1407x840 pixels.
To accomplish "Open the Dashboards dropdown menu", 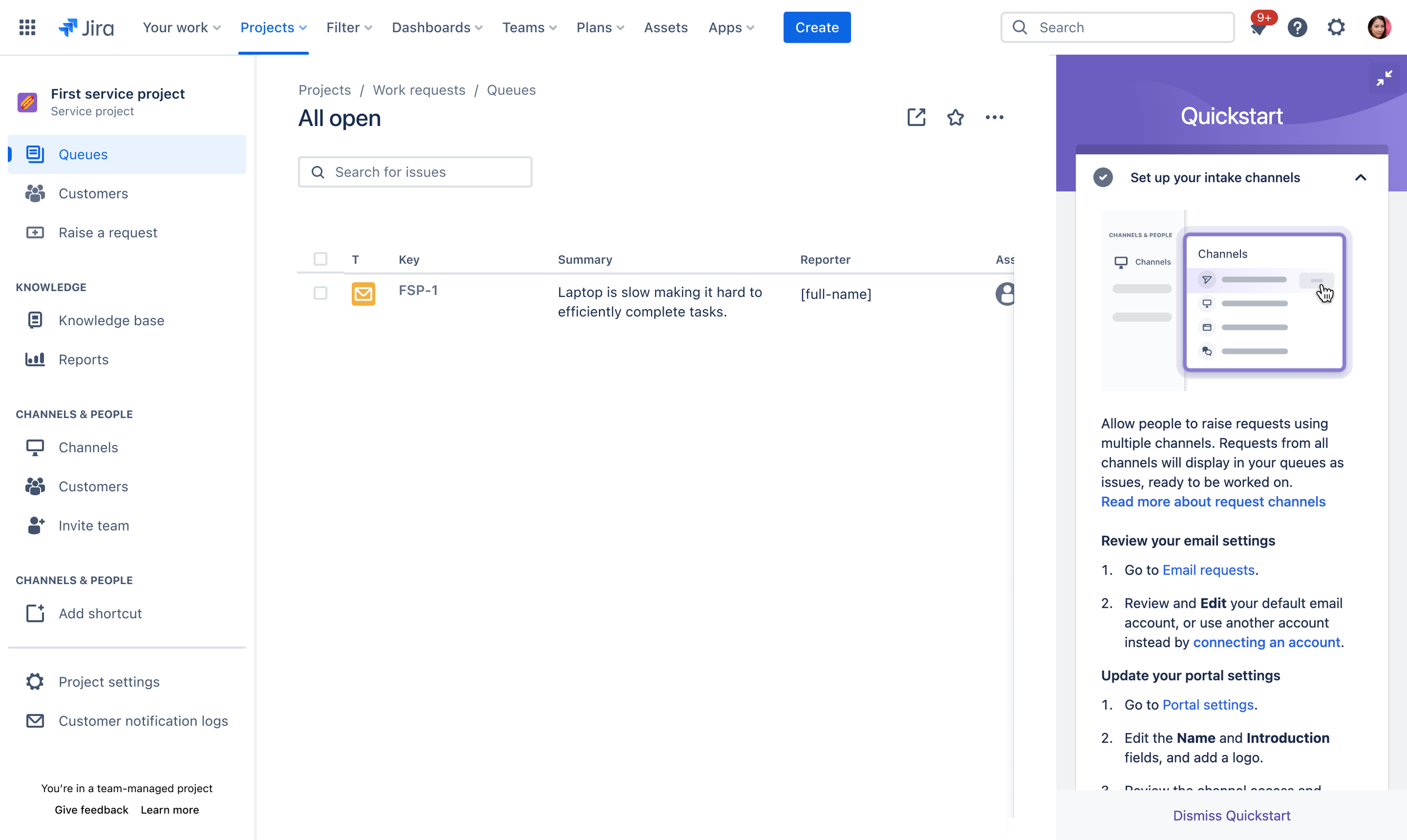I will tap(437, 27).
